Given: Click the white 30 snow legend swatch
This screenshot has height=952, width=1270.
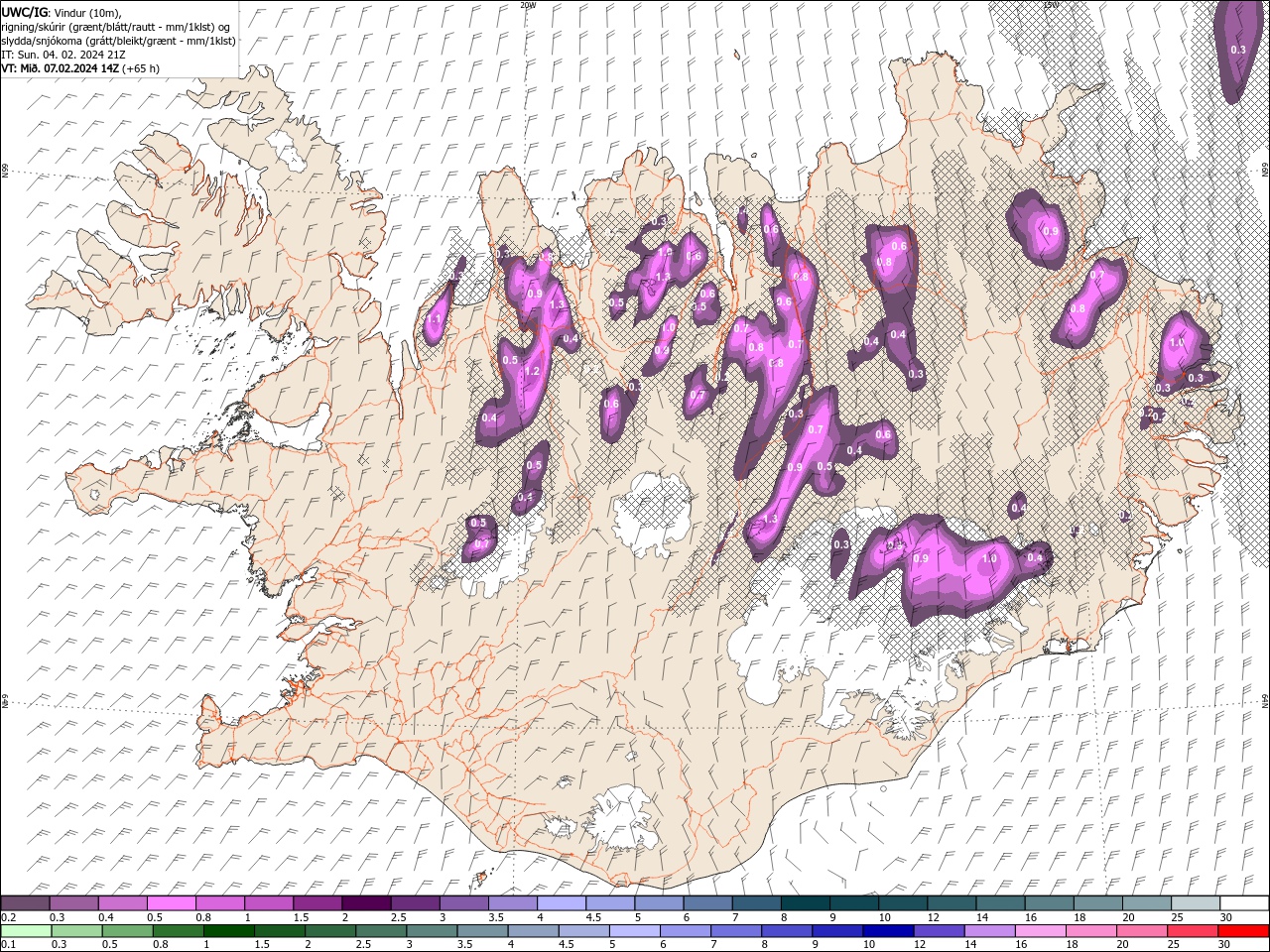Looking at the screenshot, I should (x=1244, y=903).
